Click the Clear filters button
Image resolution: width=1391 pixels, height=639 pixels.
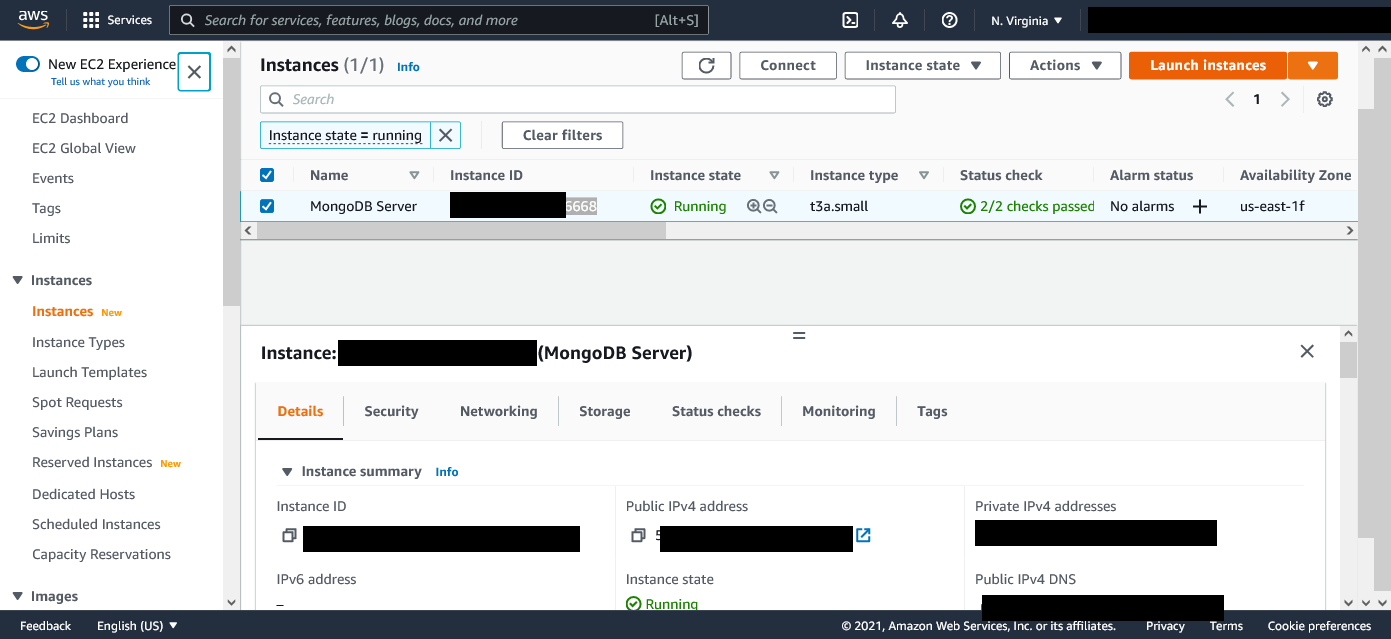[x=562, y=135]
